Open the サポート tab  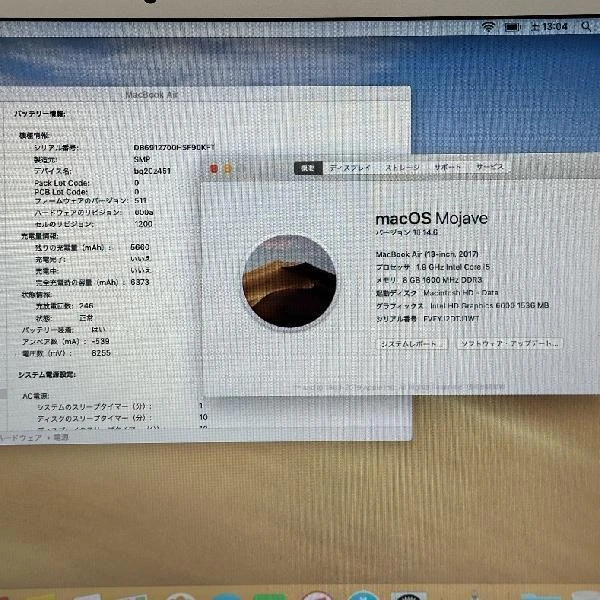pyautogui.click(x=447, y=167)
